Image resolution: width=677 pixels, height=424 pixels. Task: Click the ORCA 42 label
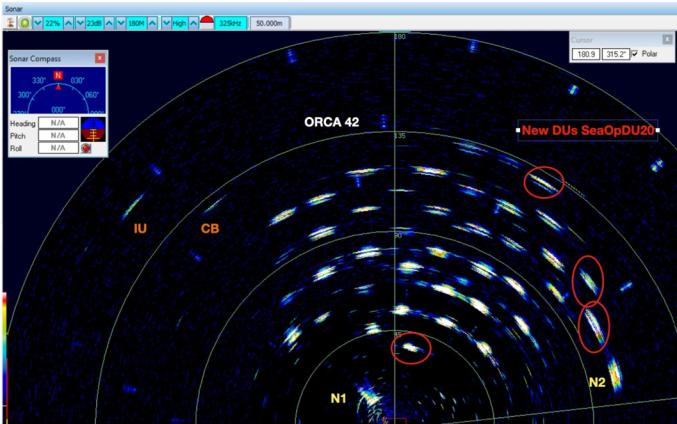click(332, 122)
